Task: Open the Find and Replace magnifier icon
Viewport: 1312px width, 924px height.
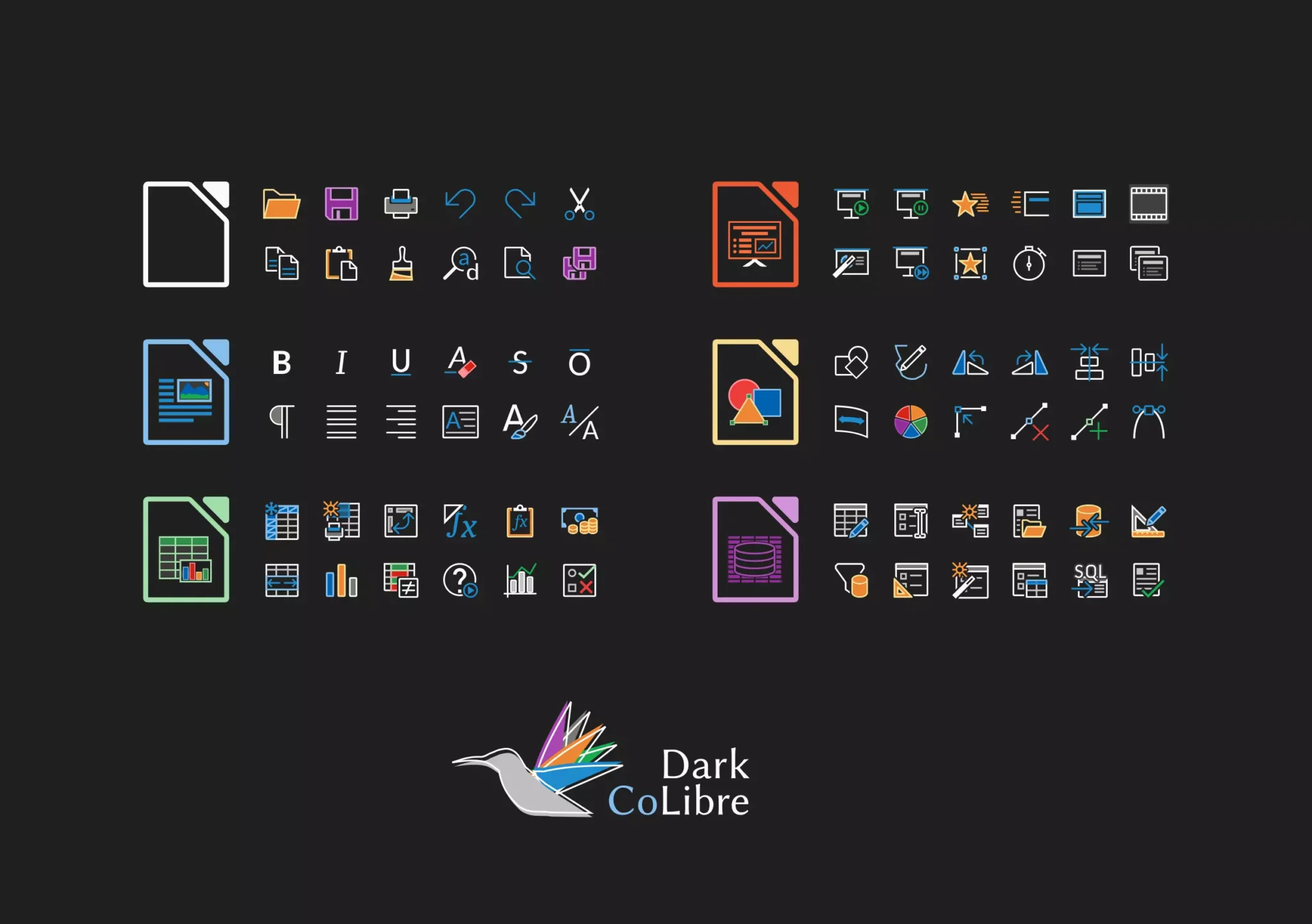Action: pyautogui.click(x=461, y=263)
